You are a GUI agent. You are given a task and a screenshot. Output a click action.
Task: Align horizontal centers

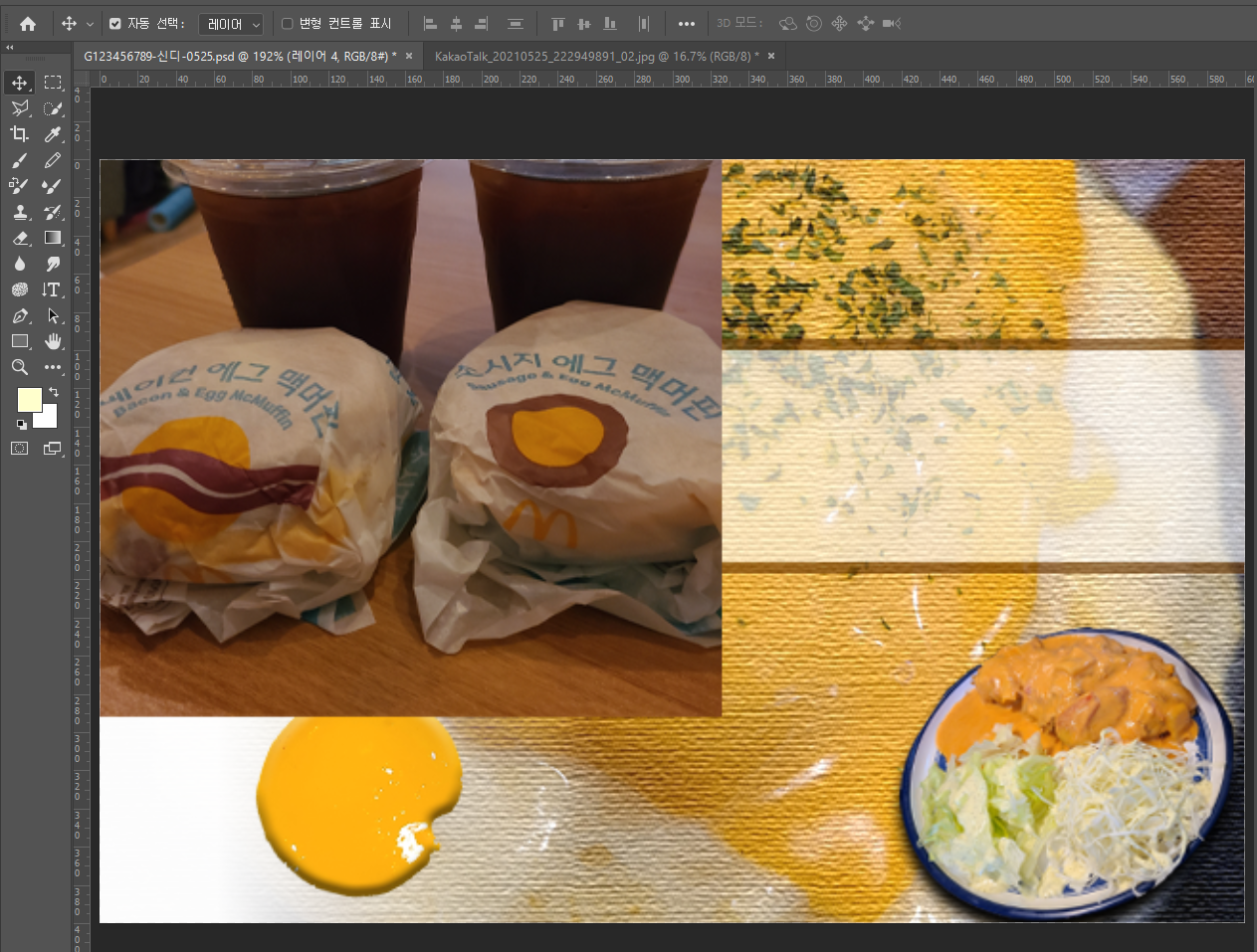[x=456, y=23]
